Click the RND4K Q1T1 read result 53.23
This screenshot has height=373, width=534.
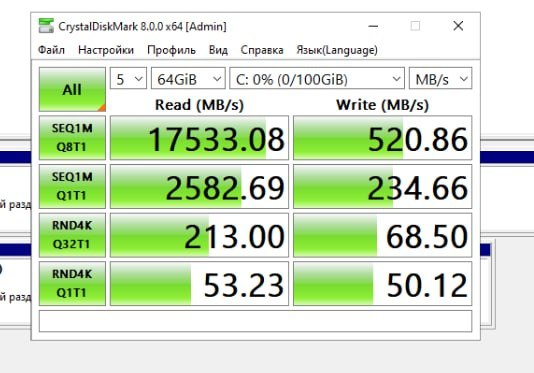(x=199, y=283)
